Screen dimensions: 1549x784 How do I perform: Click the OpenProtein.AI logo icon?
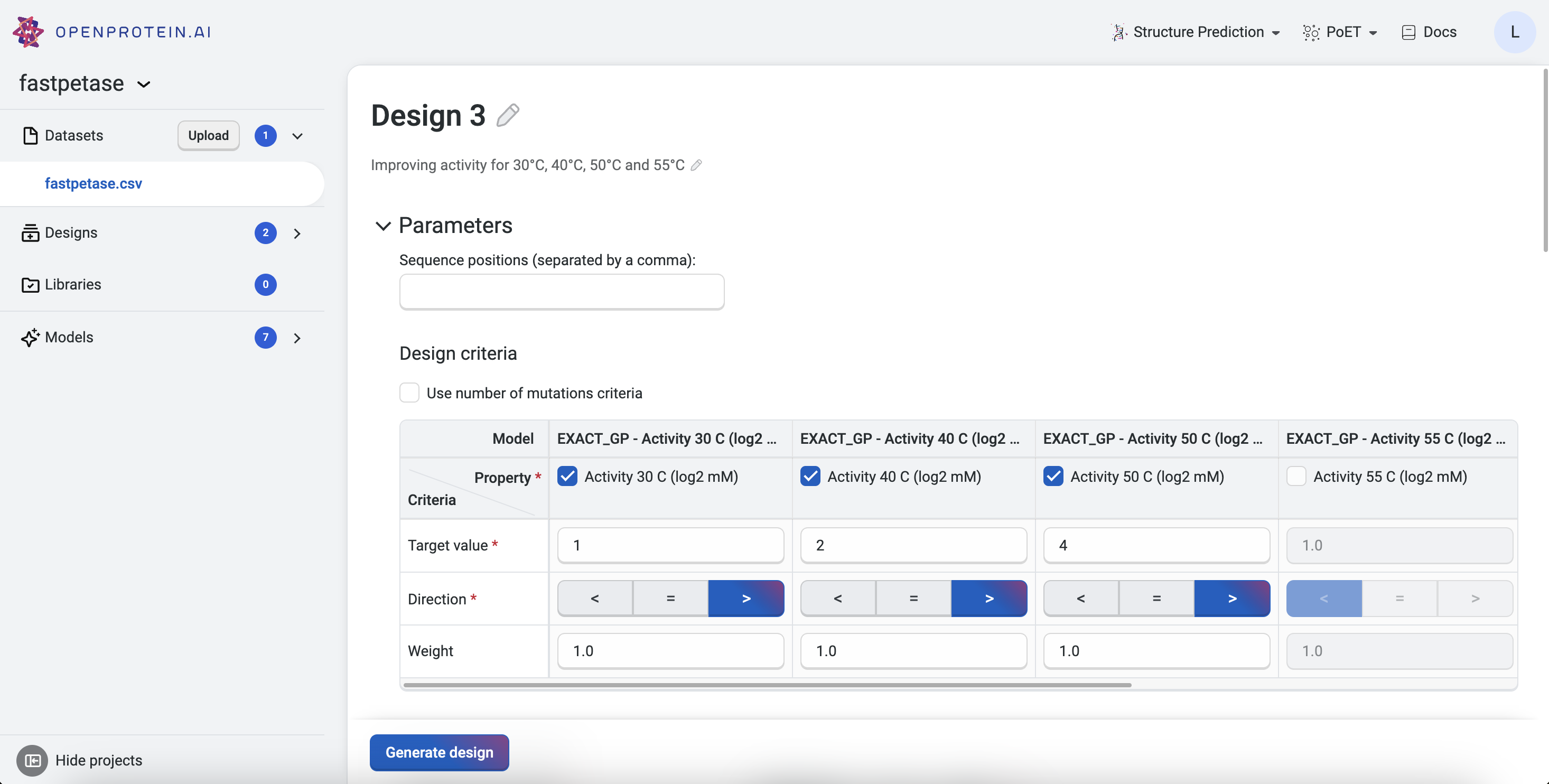pos(27,32)
